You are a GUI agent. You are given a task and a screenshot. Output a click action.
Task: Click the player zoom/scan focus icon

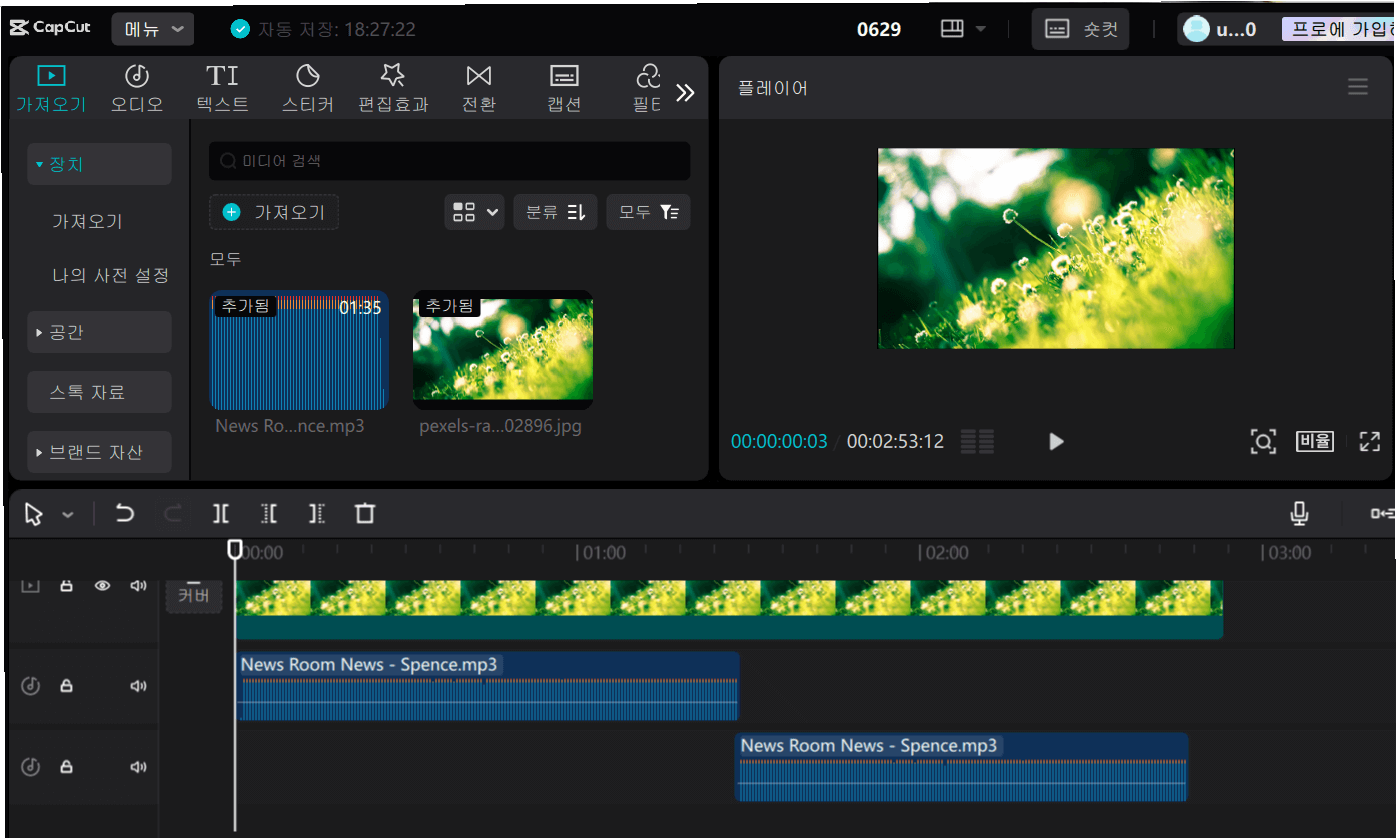tap(1263, 441)
